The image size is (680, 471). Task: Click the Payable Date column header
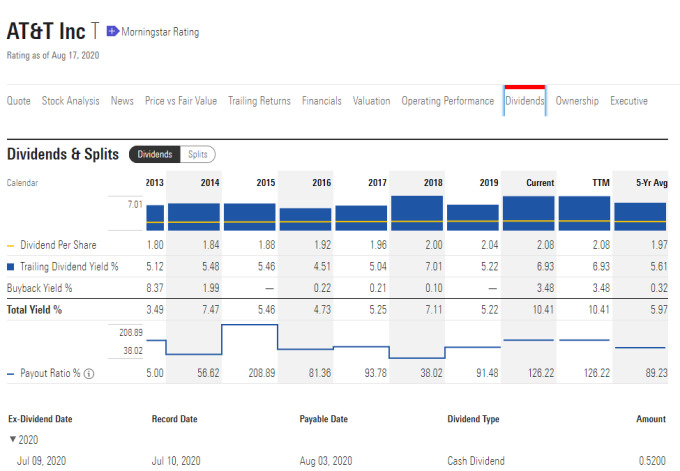(324, 419)
